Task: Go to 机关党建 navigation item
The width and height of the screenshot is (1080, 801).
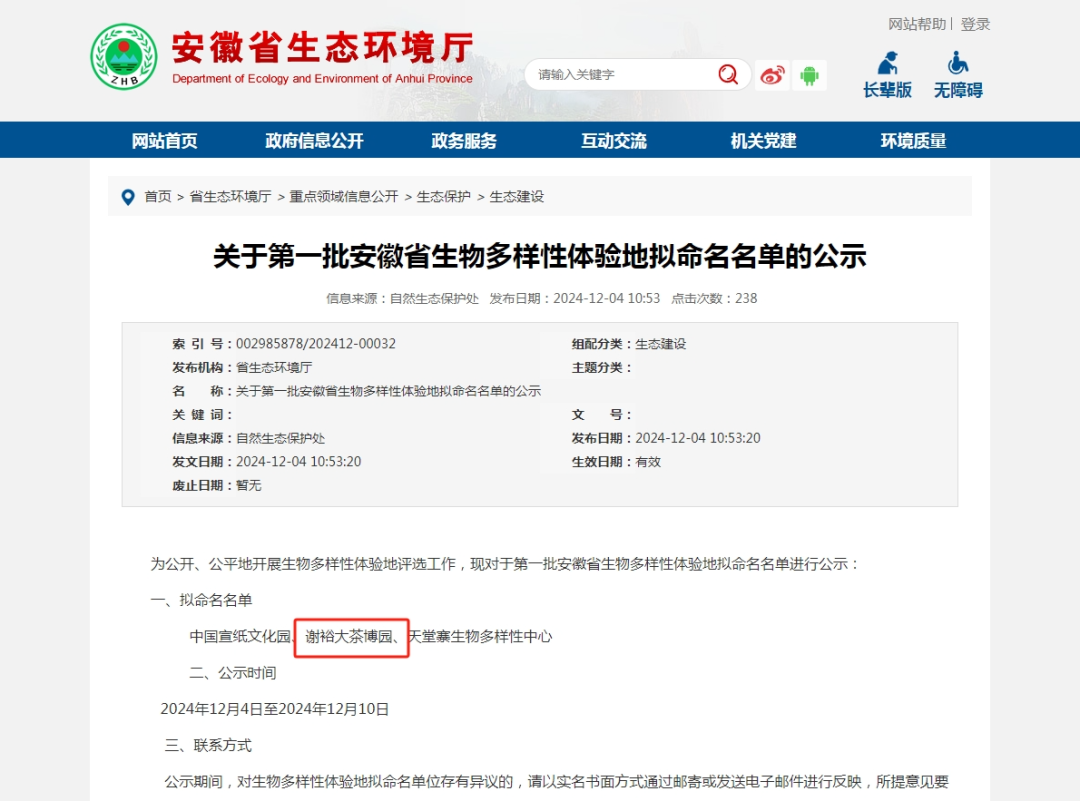Action: pyautogui.click(x=763, y=141)
